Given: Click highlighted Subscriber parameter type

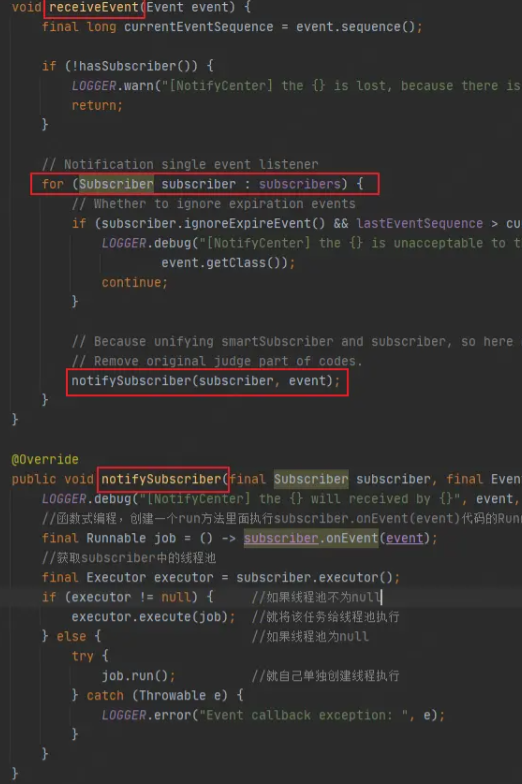Looking at the screenshot, I should [311, 479].
